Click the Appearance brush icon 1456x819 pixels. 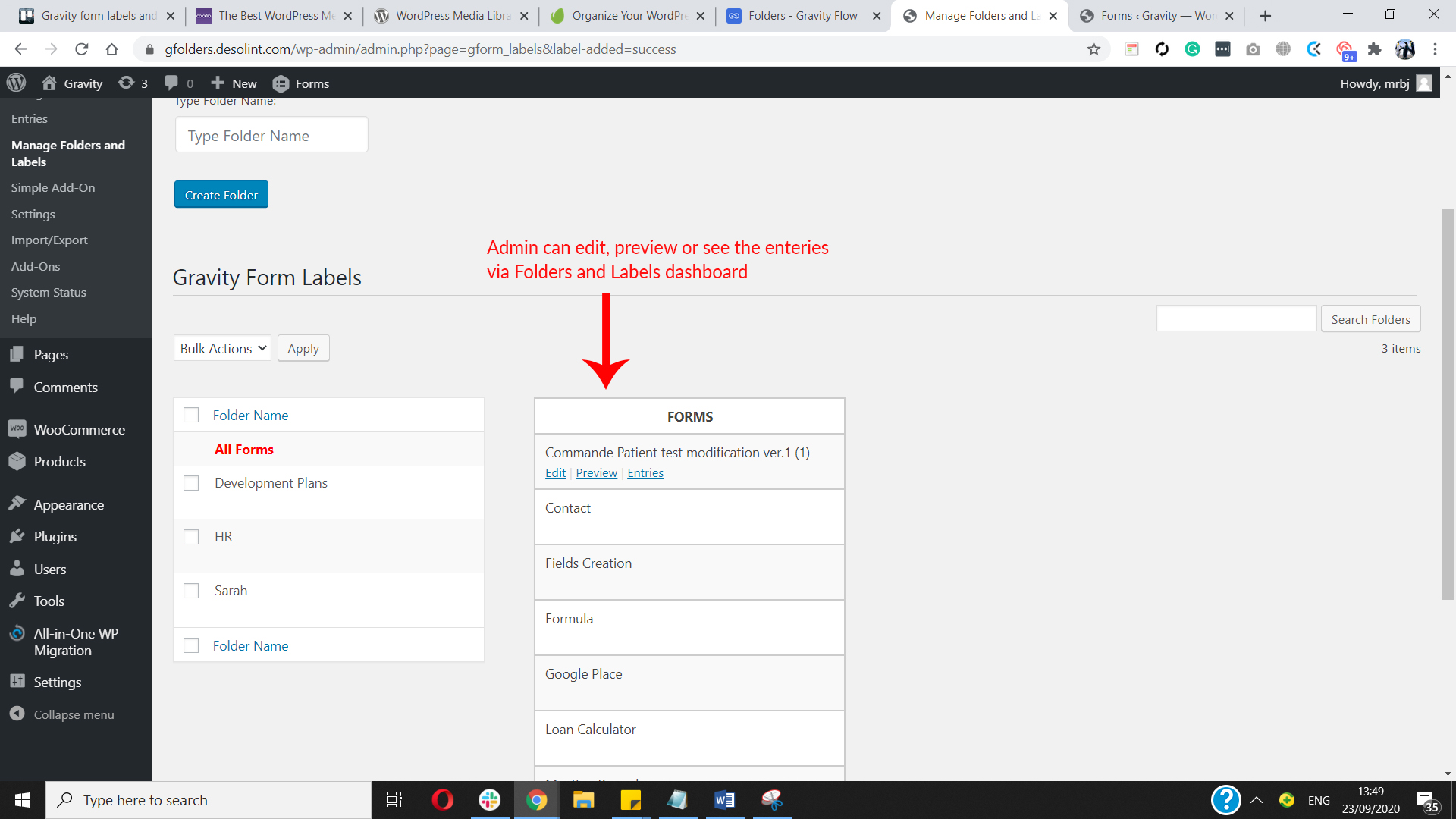pyautogui.click(x=17, y=504)
